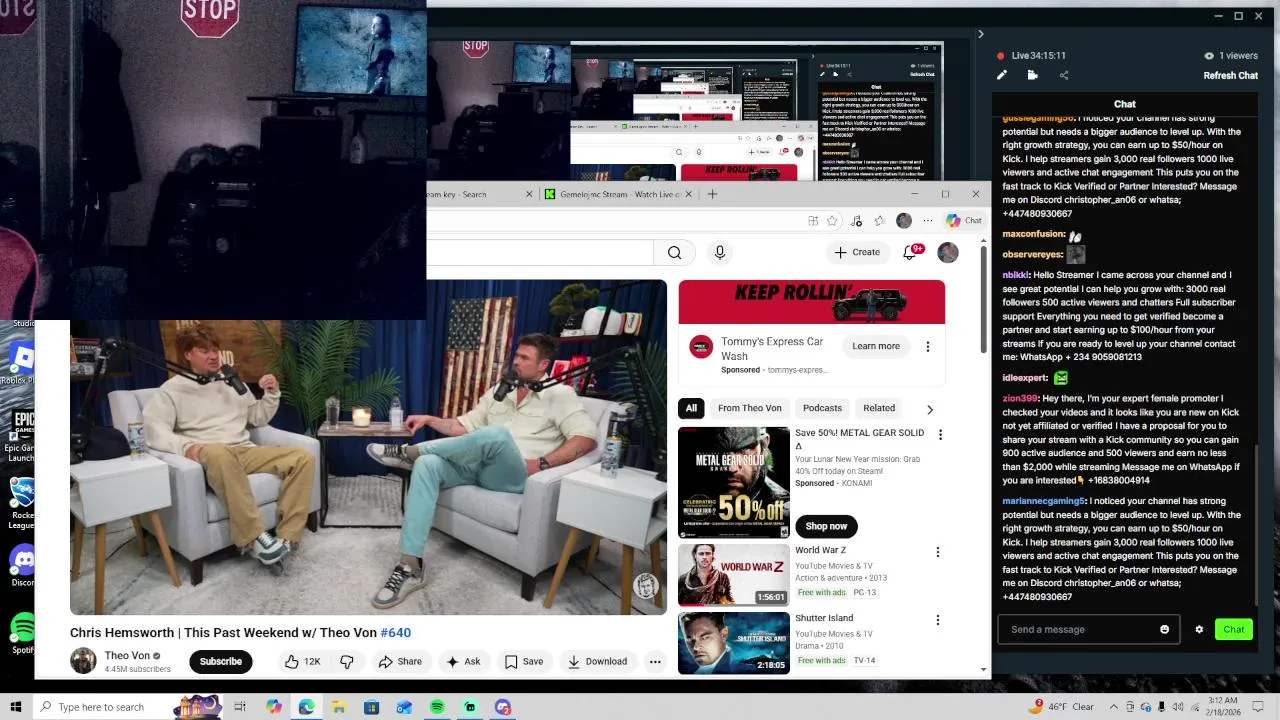
Task: Click the #640 hashtag link
Action: tap(396, 632)
